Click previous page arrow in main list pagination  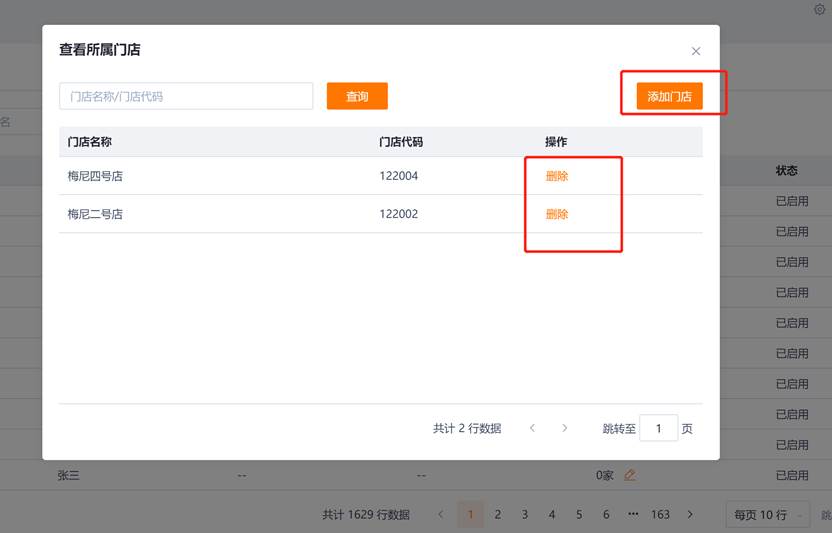[441, 514]
